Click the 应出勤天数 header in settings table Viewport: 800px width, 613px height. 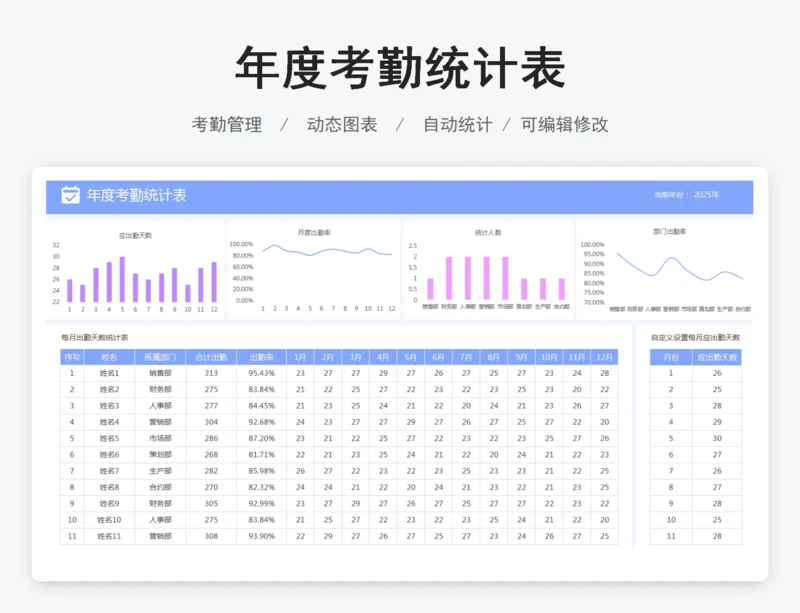pos(717,357)
